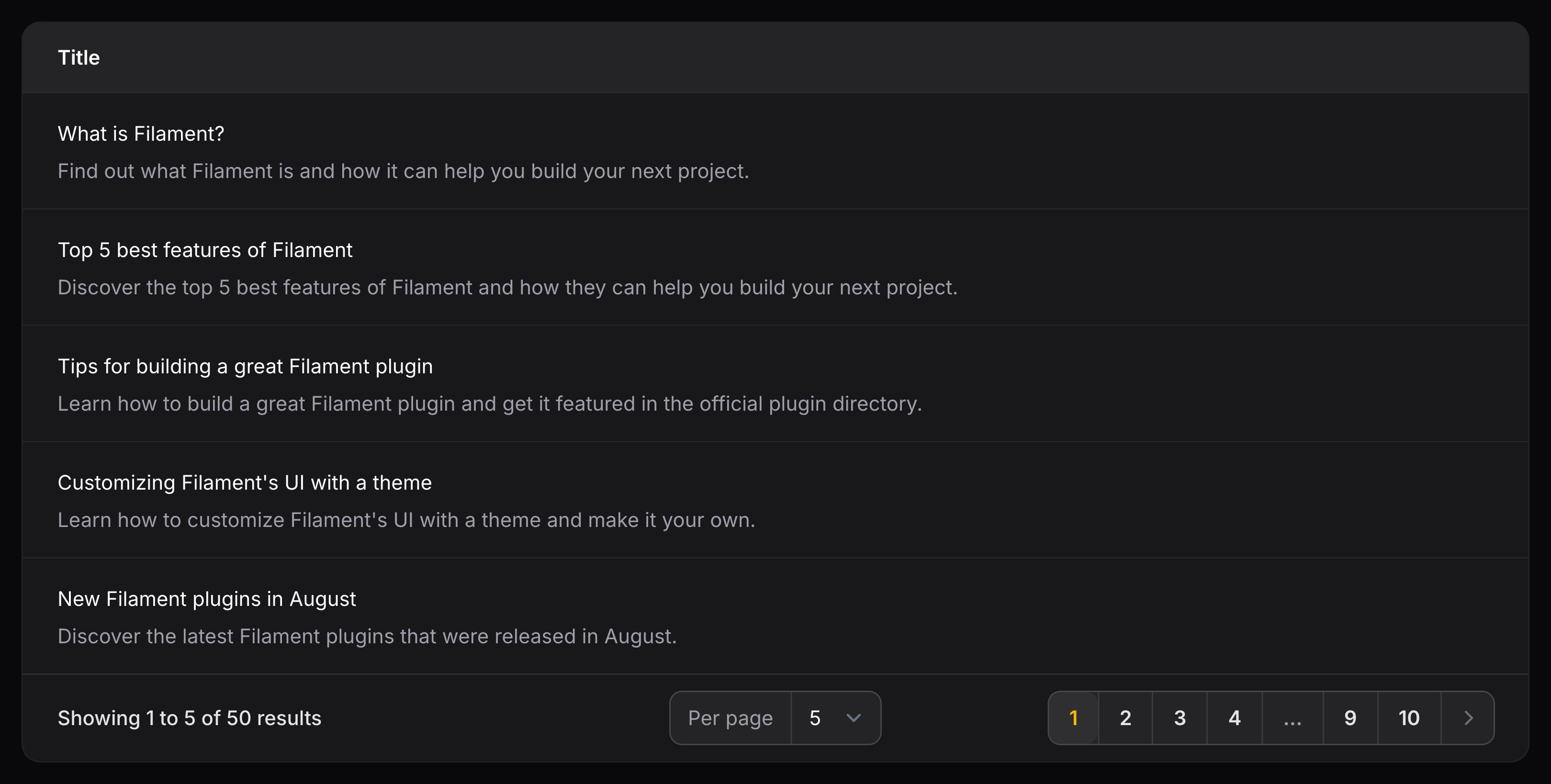Jump to page 4 of the table

pyautogui.click(x=1234, y=718)
